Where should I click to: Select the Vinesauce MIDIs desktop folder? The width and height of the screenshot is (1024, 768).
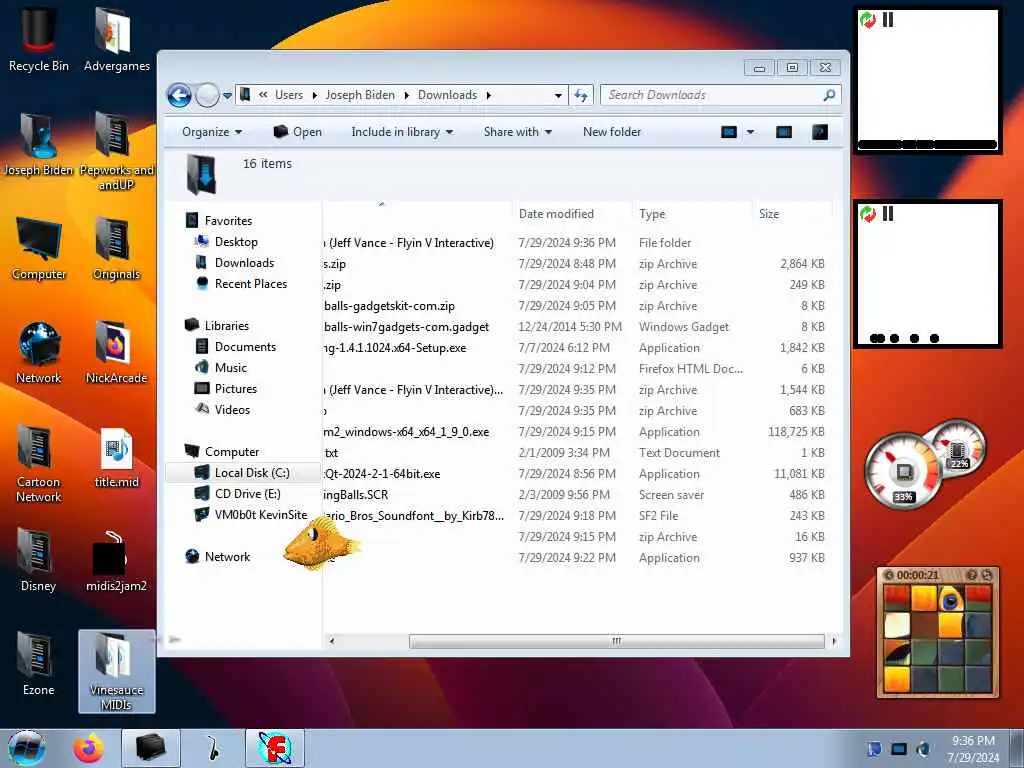[116, 671]
